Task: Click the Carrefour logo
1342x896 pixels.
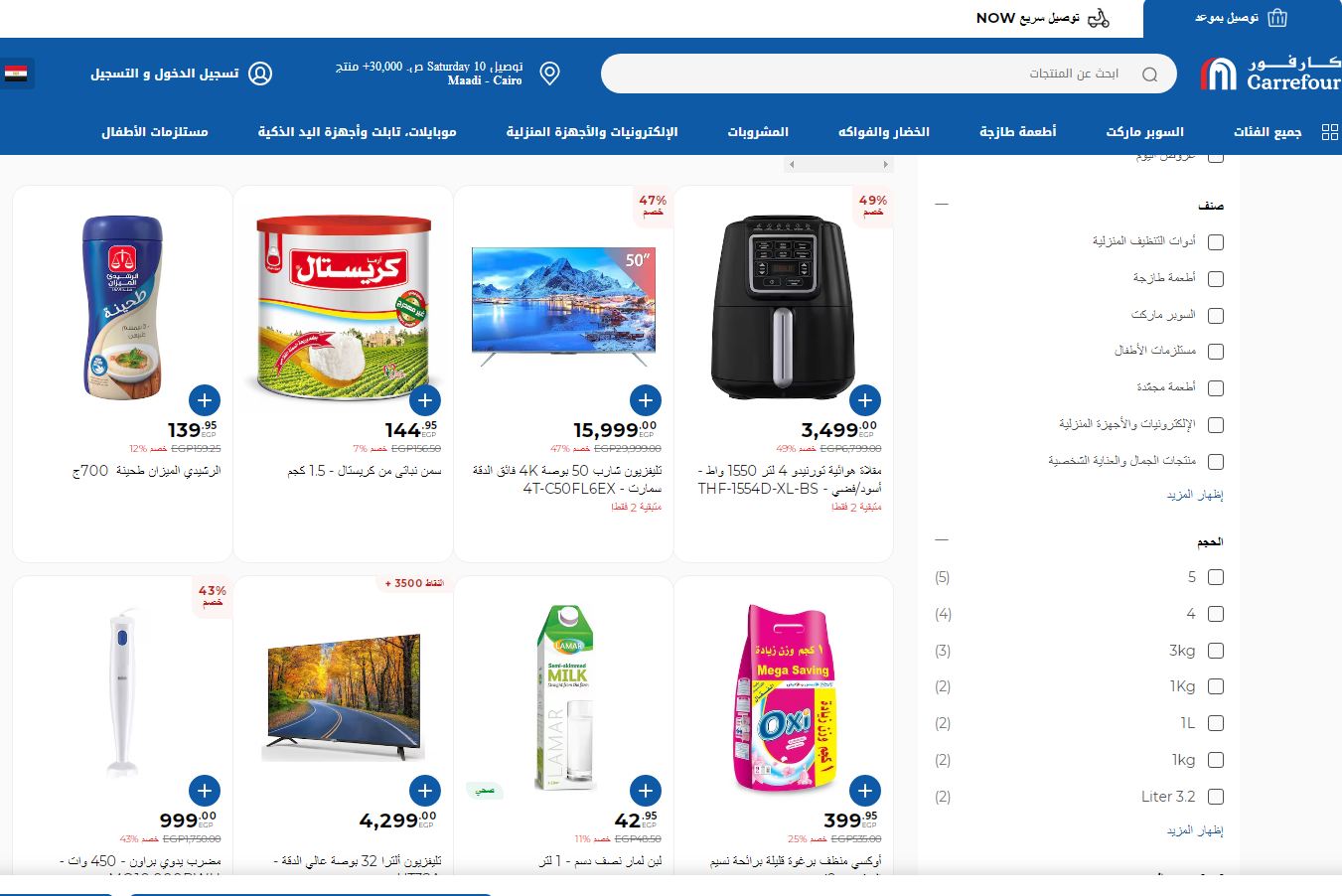Action: click(1269, 74)
